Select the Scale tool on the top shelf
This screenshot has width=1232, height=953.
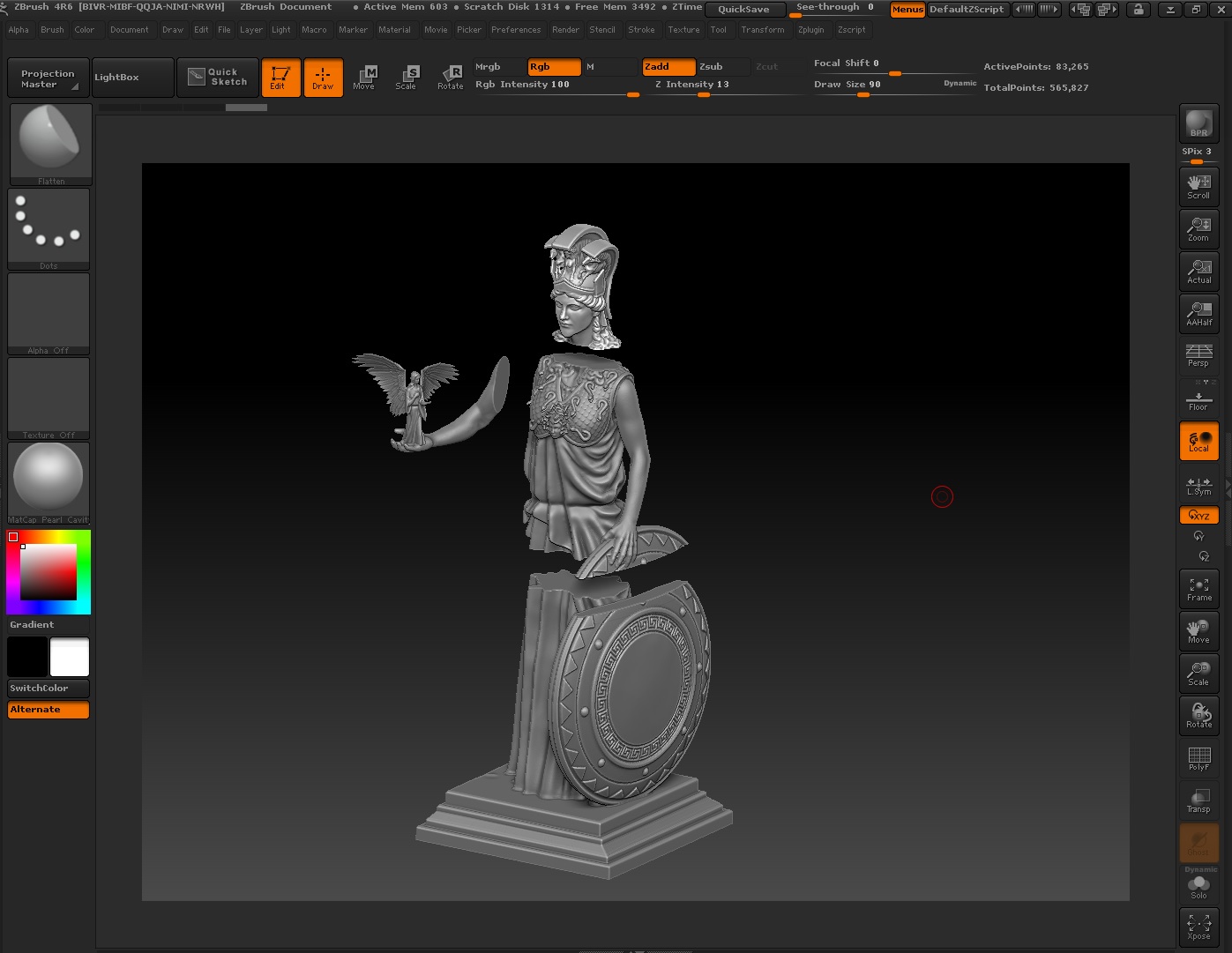click(407, 78)
